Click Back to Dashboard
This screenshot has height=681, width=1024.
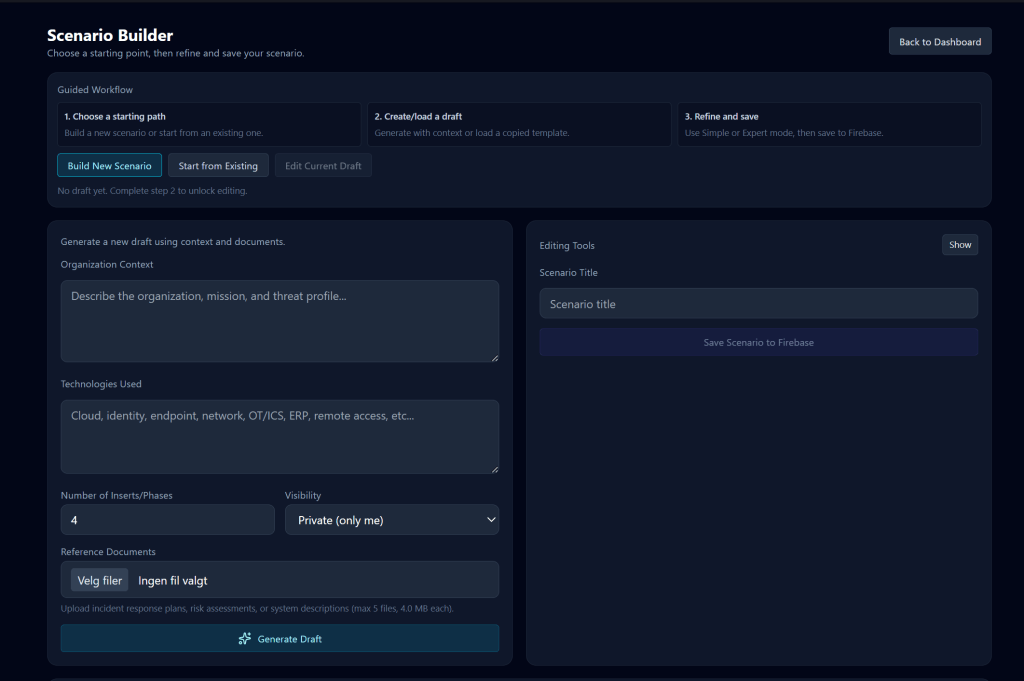click(x=939, y=41)
